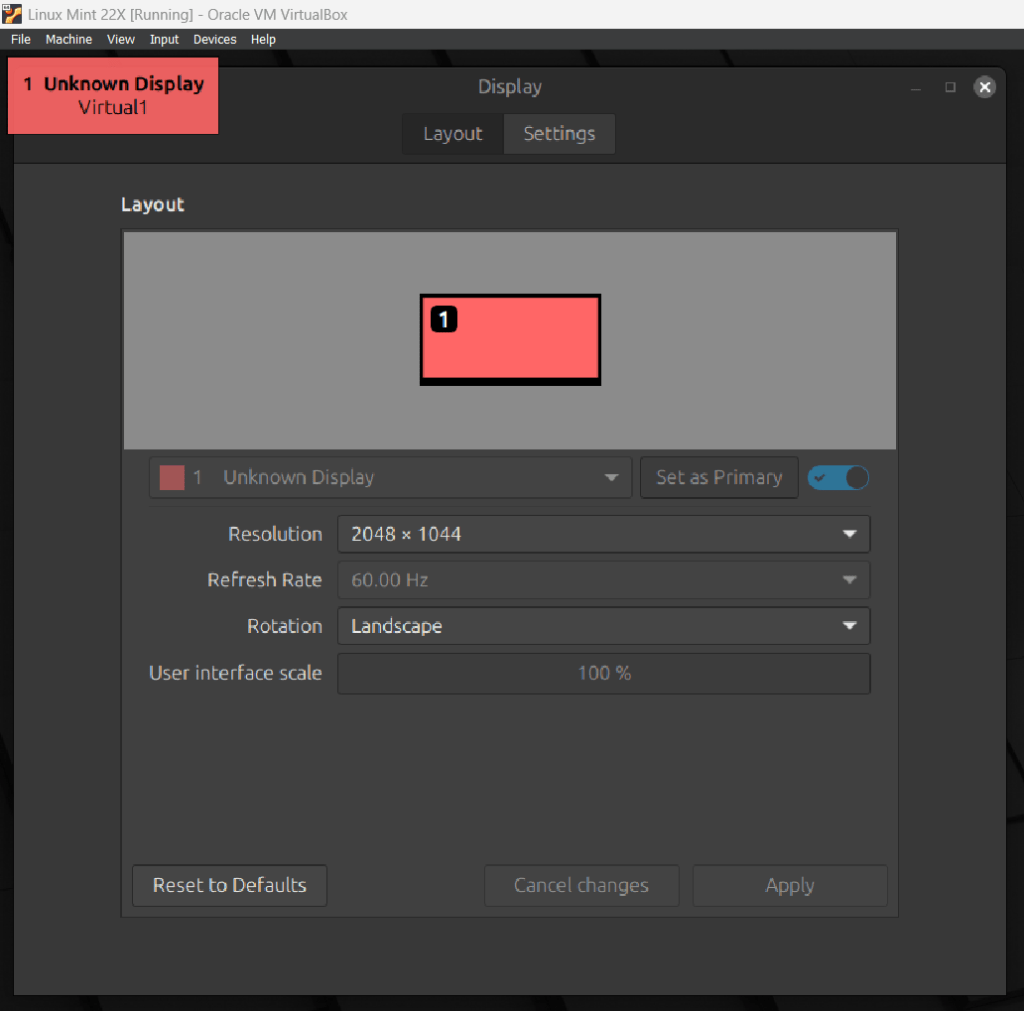Maximize the Display settings window

tap(950, 87)
